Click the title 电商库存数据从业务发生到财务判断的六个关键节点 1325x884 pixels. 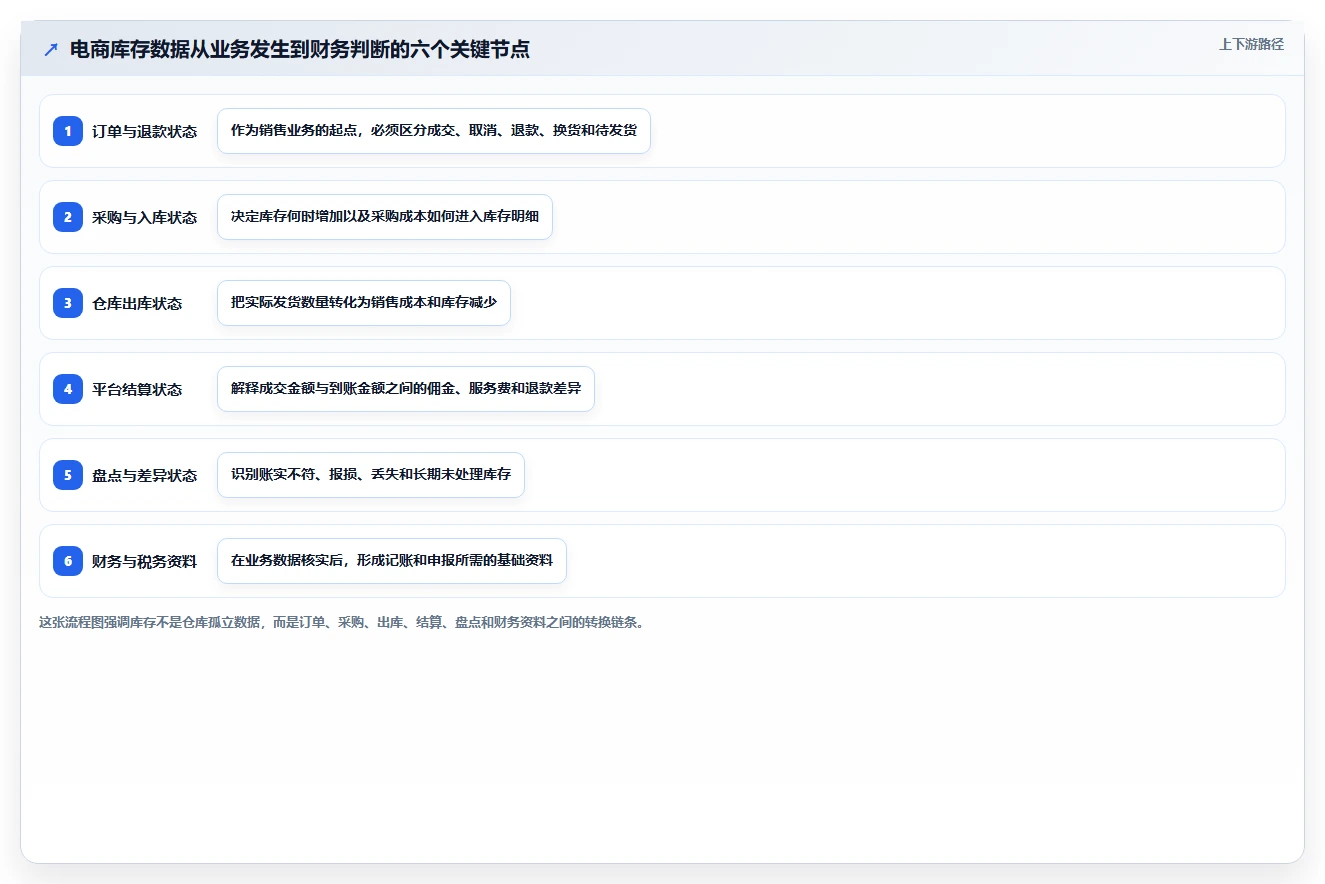coord(300,50)
